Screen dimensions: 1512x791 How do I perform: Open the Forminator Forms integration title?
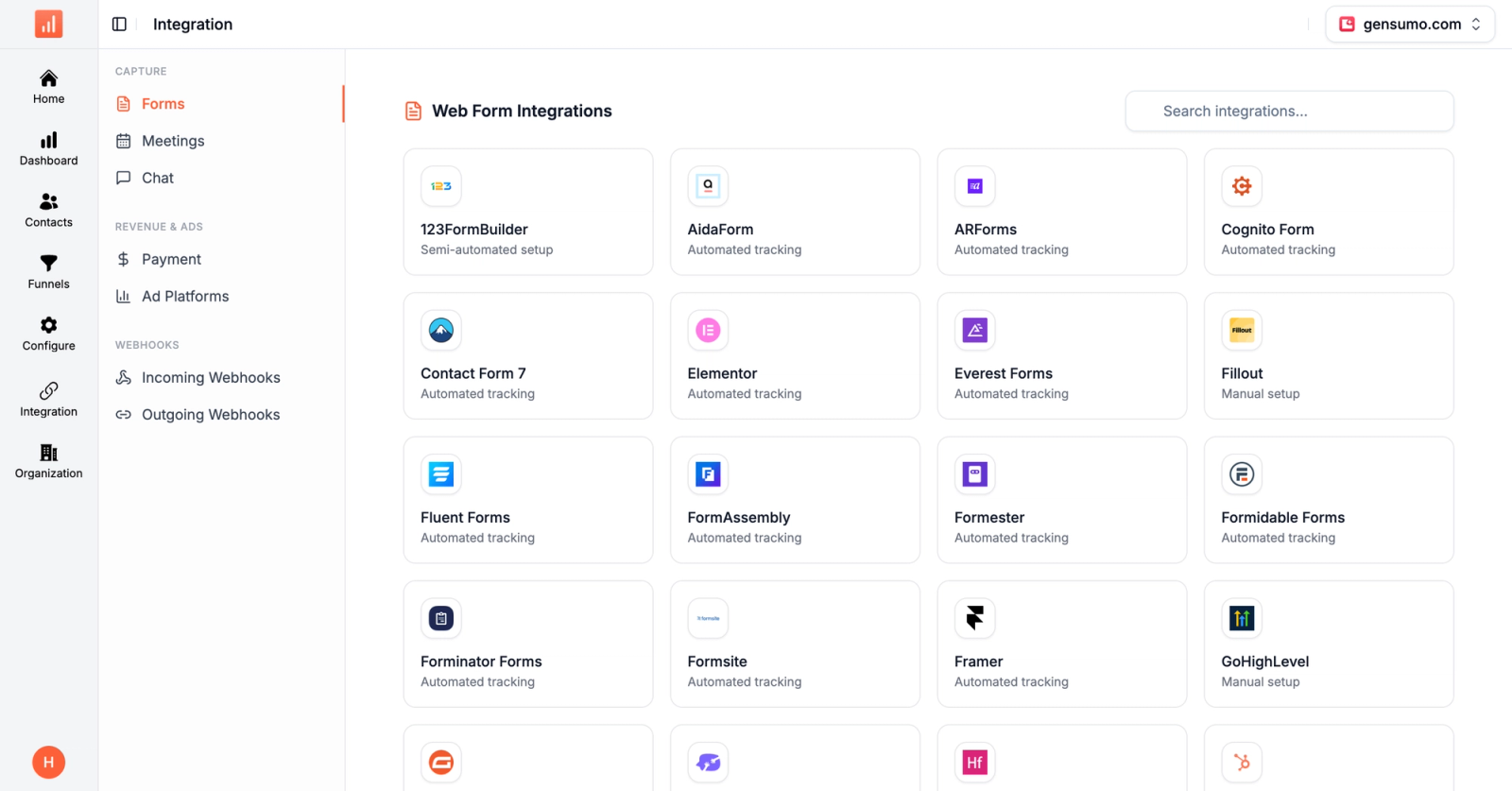[481, 662]
